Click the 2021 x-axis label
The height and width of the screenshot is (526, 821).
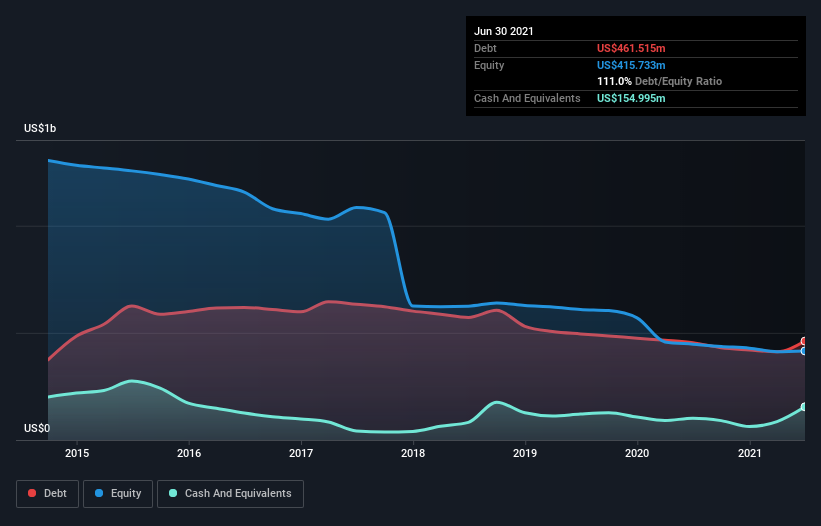pyautogui.click(x=749, y=453)
